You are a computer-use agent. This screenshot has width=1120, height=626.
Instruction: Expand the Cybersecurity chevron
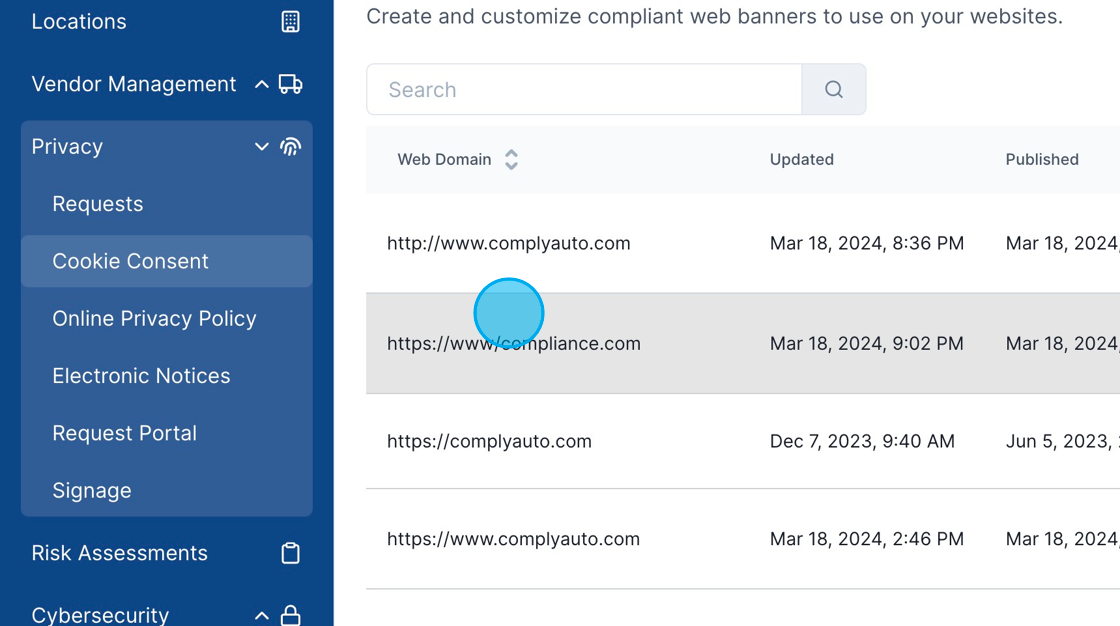pos(261,615)
